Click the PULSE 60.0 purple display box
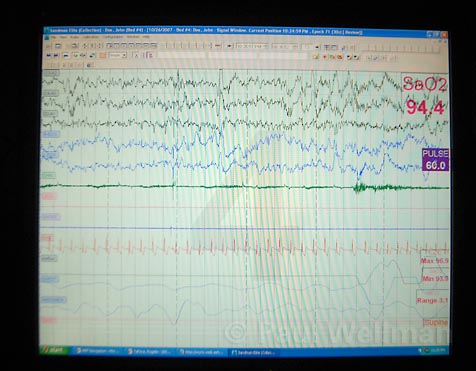Viewport: 476px width, 371px height. 435,160
